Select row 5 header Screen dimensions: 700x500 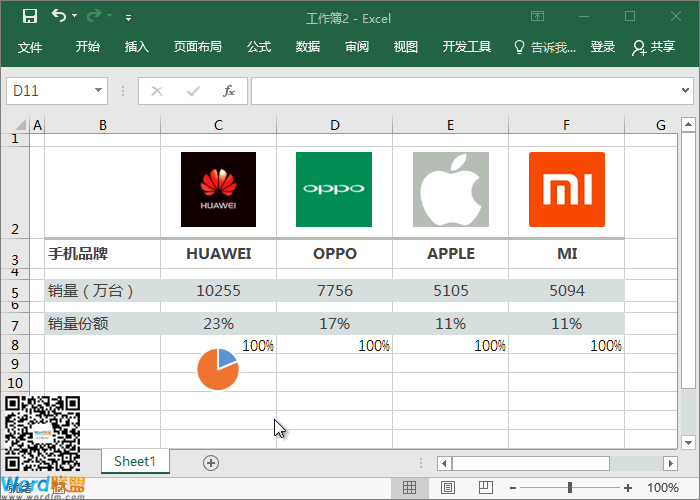pyautogui.click(x=15, y=292)
